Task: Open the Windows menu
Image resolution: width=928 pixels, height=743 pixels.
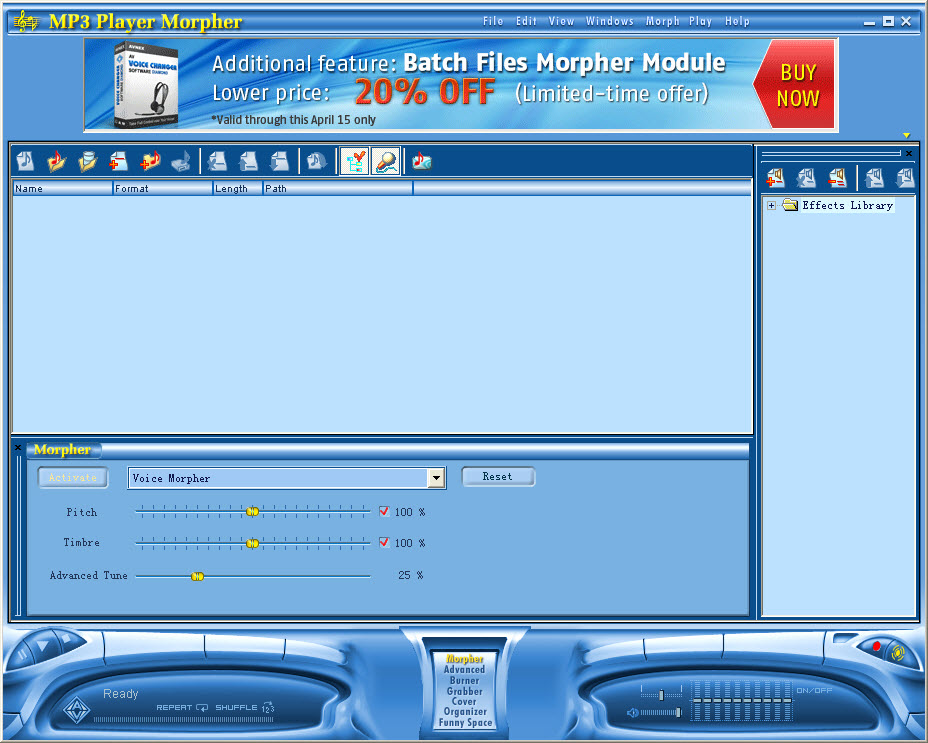Action: click(x=609, y=21)
